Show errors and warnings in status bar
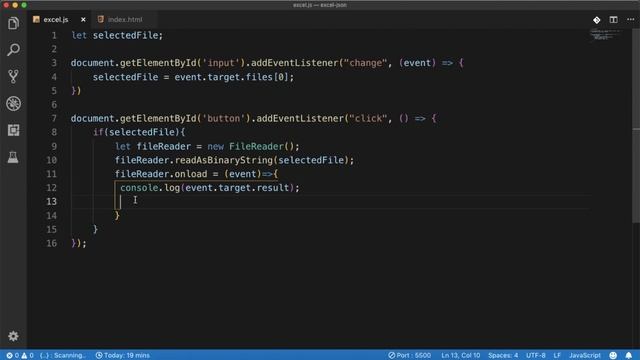This screenshot has width=640, height=360. (x=20, y=356)
